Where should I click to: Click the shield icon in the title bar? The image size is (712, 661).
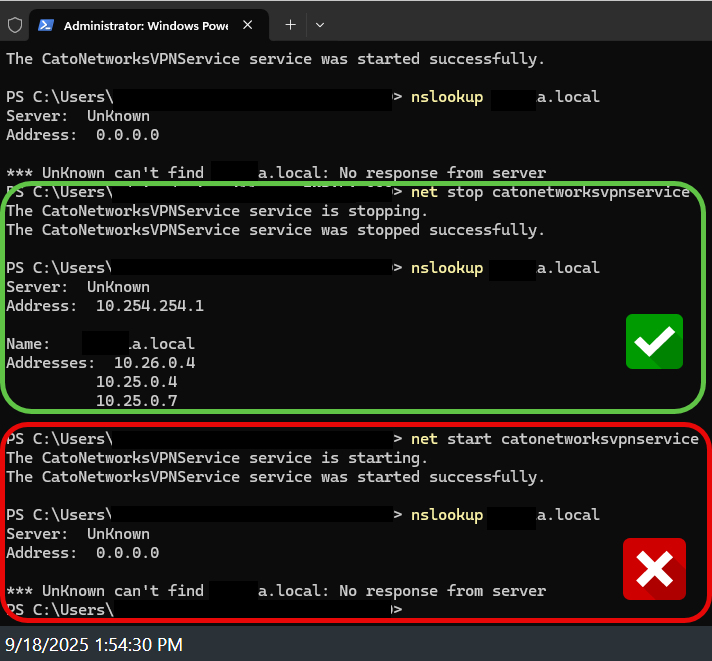click(14, 24)
